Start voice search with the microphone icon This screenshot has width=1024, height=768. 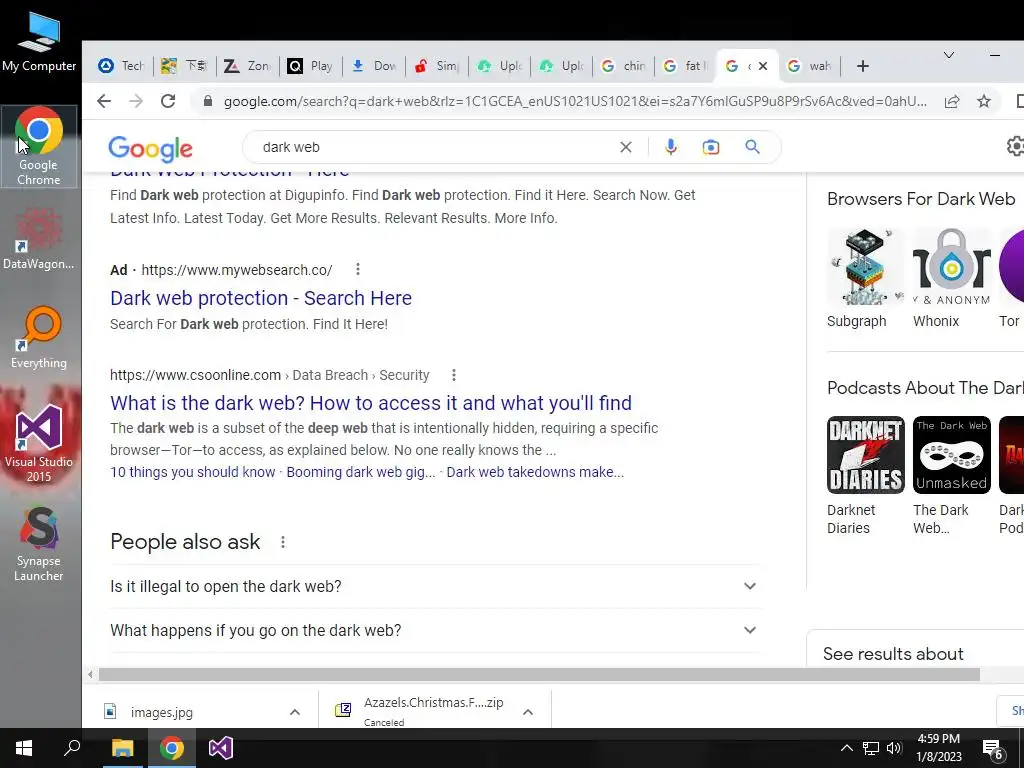[x=671, y=147]
